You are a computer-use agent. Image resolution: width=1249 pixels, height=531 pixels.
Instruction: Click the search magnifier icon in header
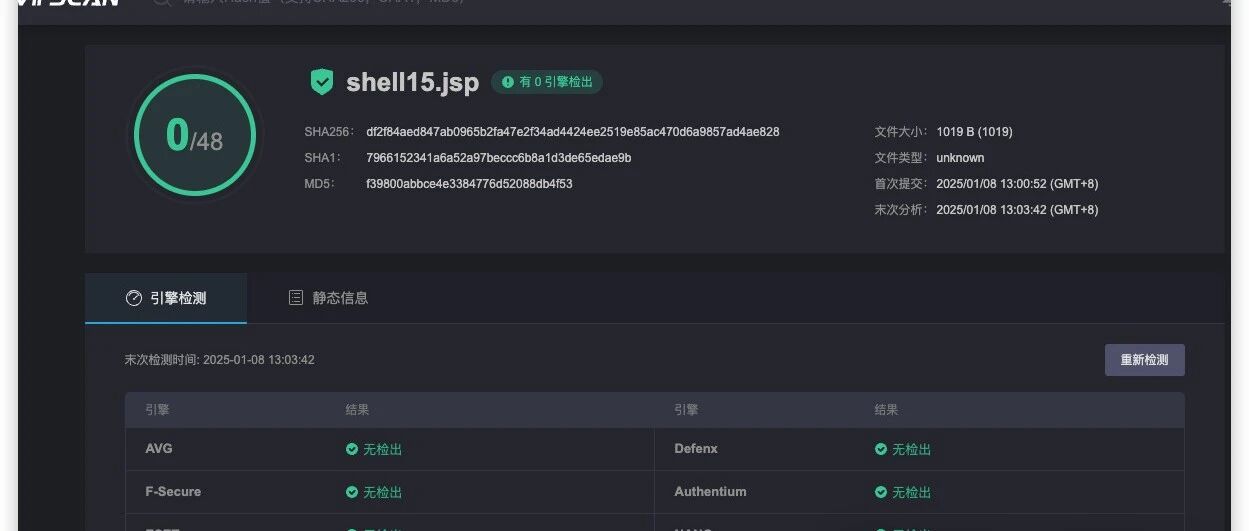tap(161, 3)
